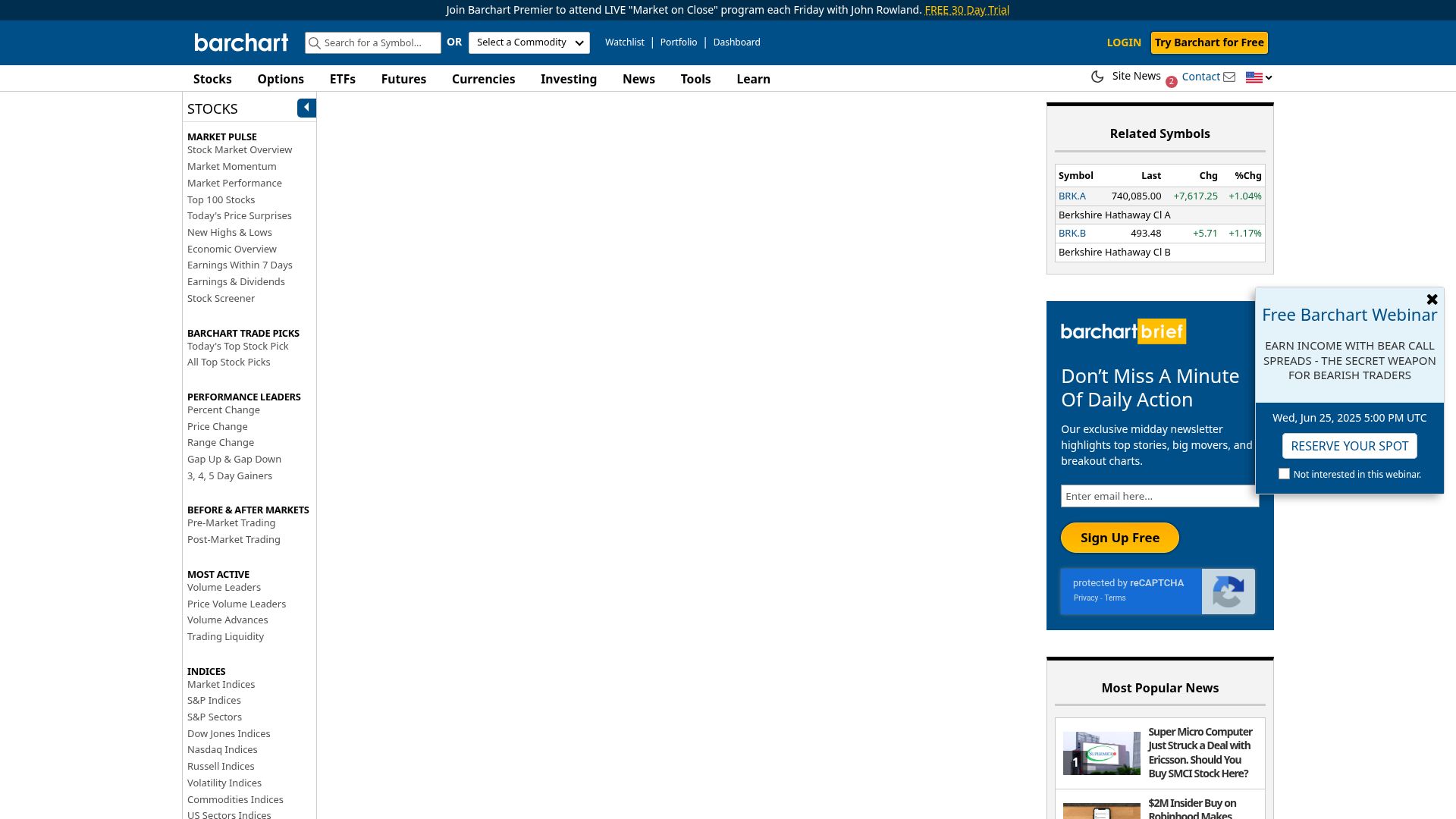Click the LOGIN link
Screen dimensions: 1456x819
click(x=1123, y=42)
